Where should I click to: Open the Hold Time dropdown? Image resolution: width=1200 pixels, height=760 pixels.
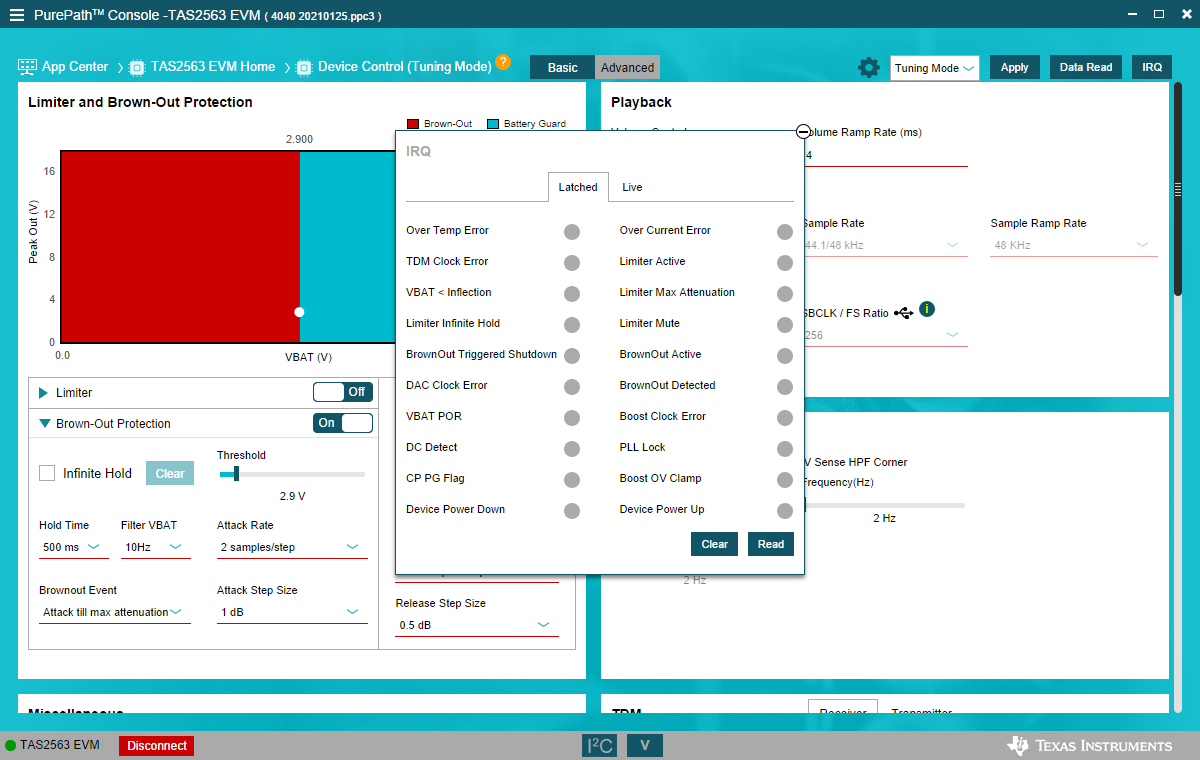[74, 547]
